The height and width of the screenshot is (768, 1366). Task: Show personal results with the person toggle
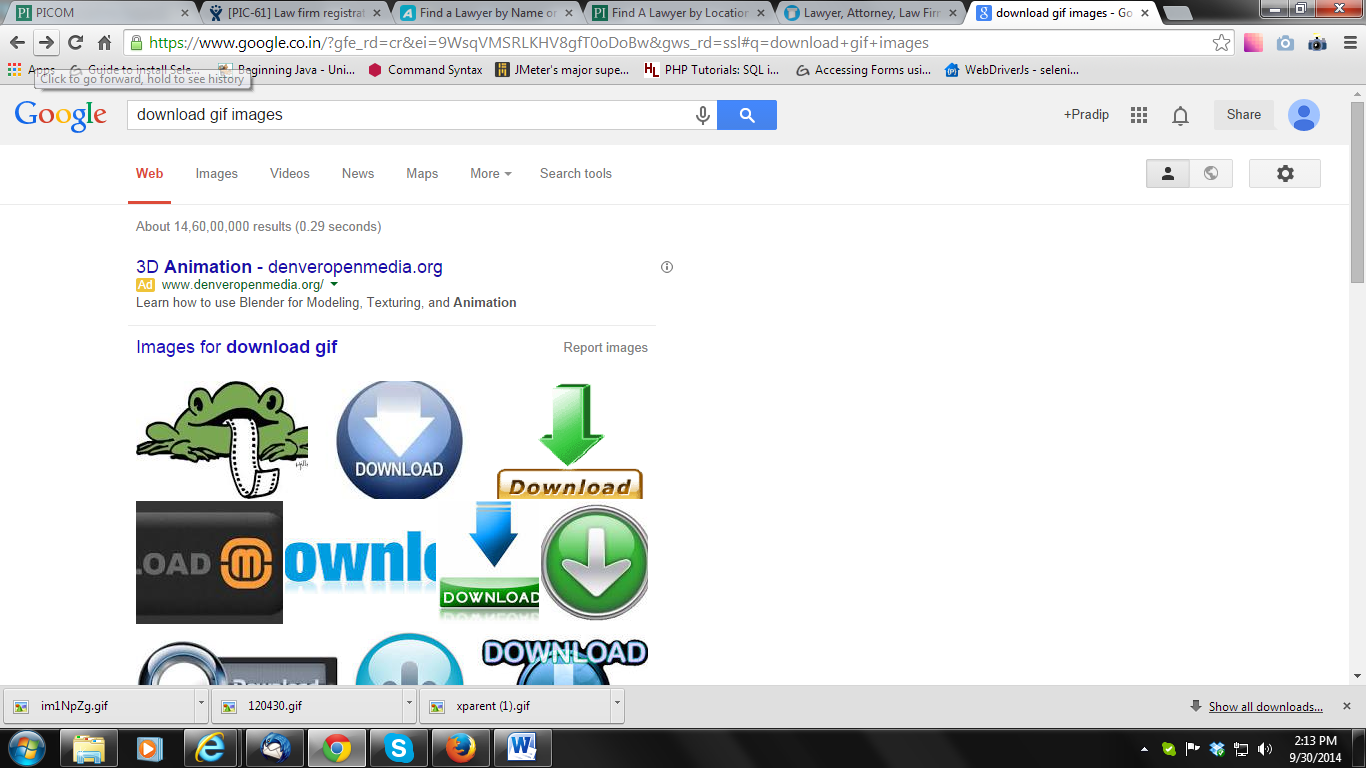pos(1167,173)
